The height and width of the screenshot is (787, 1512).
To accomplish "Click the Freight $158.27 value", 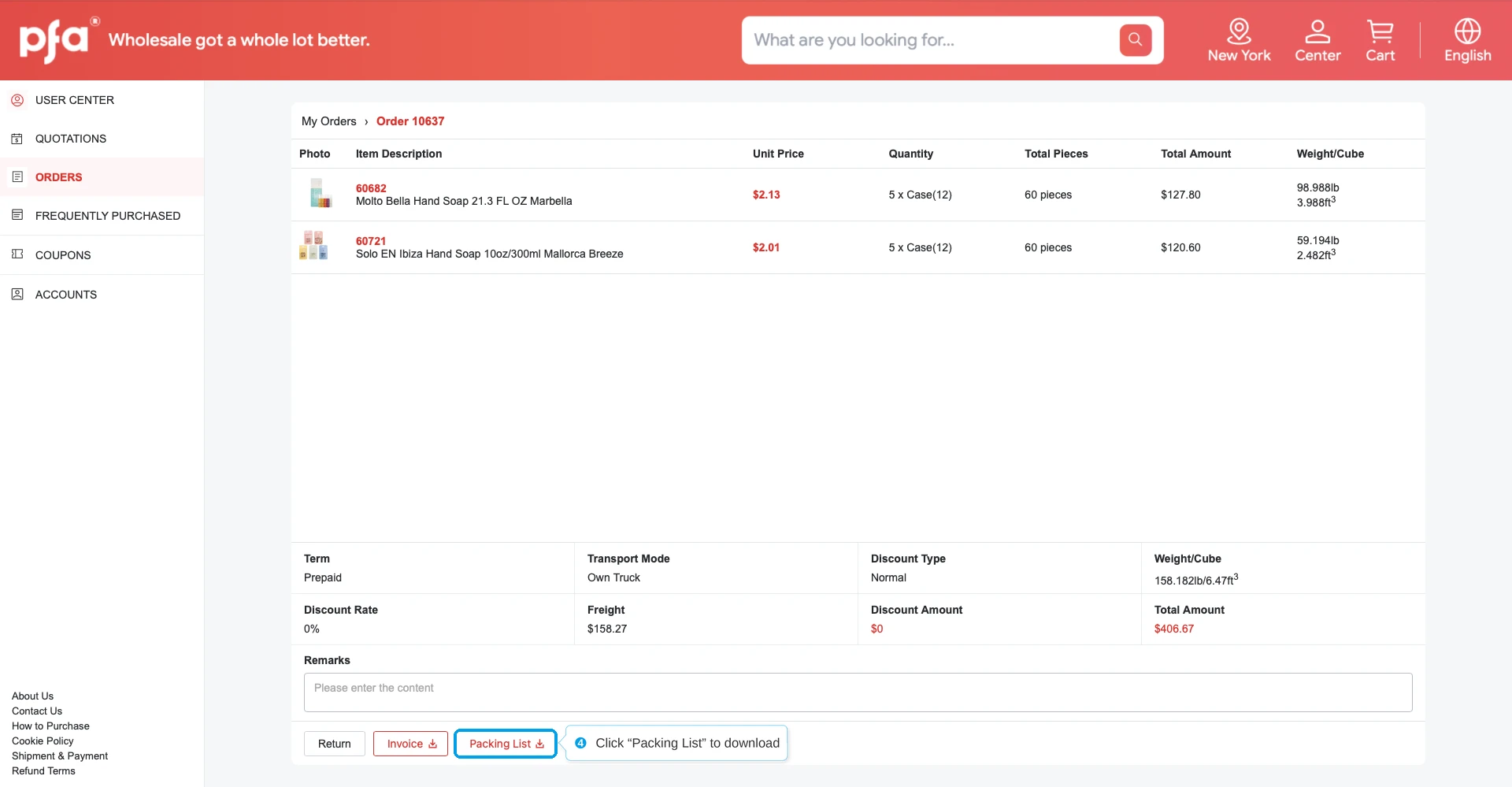I will pyautogui.click(x=607, y=629).
